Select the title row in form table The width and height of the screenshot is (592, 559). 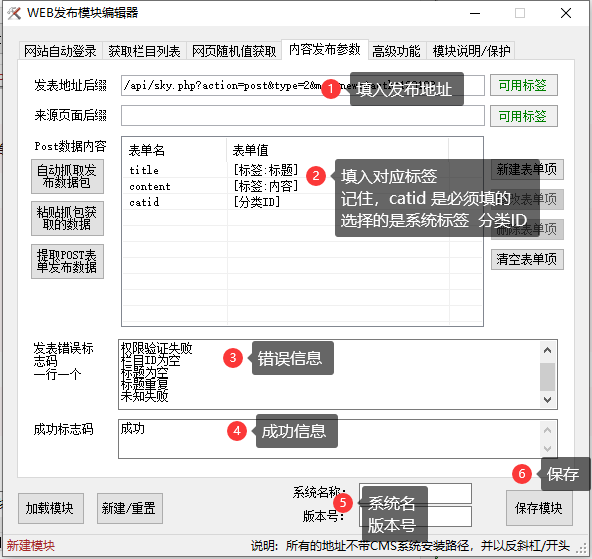click(x=302, y=170)
